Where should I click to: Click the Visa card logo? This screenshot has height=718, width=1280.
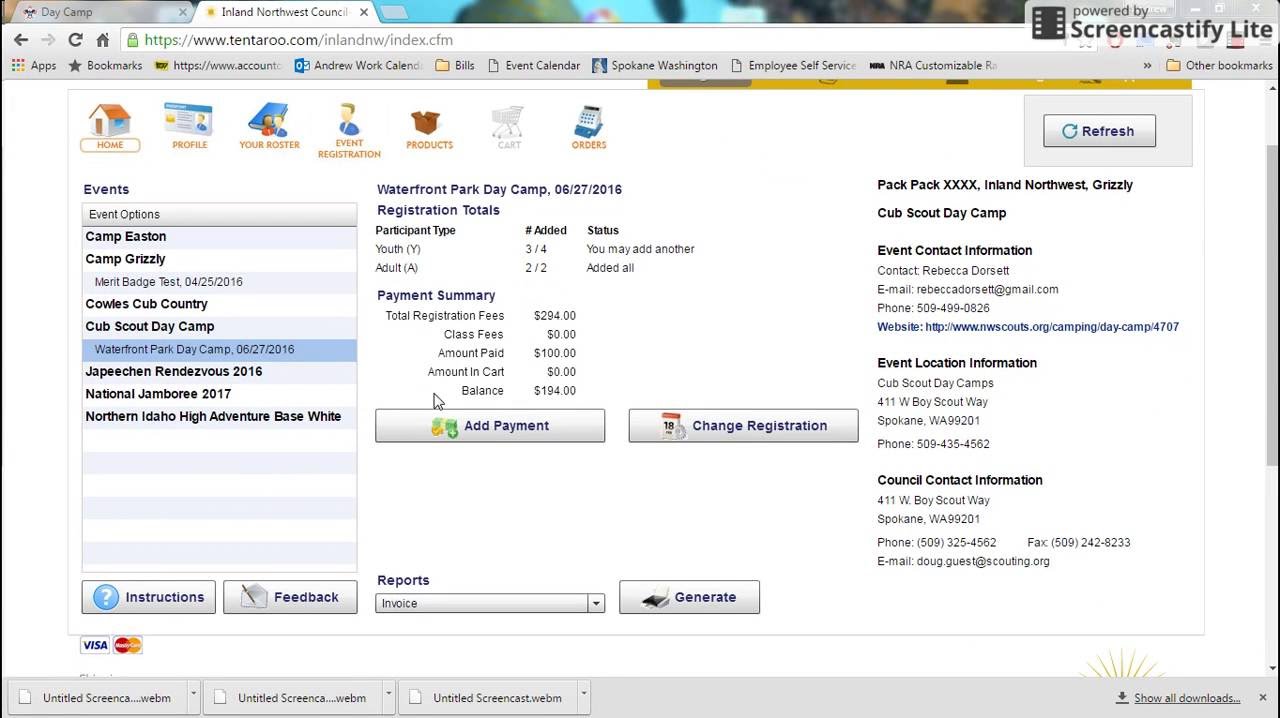click(x=95, y=645)
